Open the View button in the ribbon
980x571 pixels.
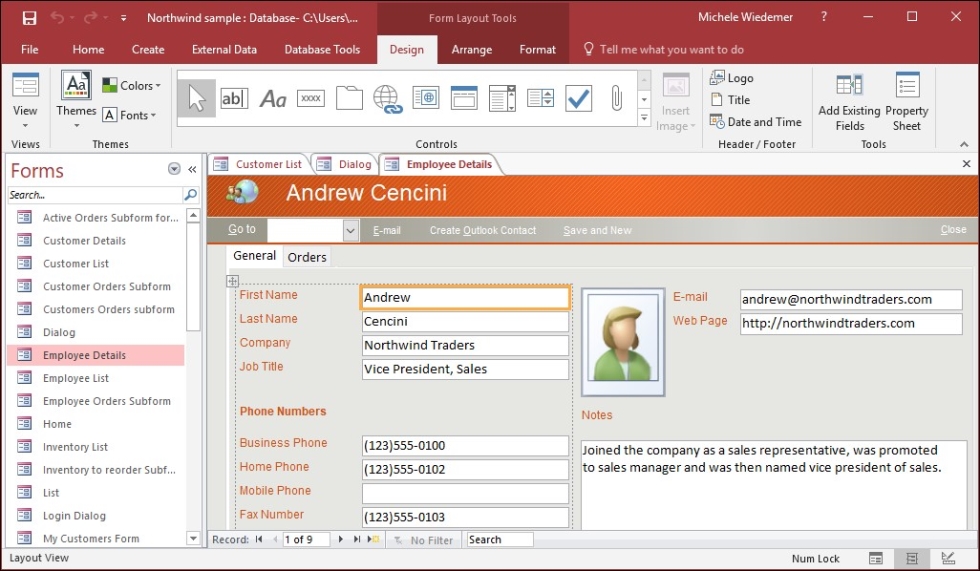pos(25,100)
